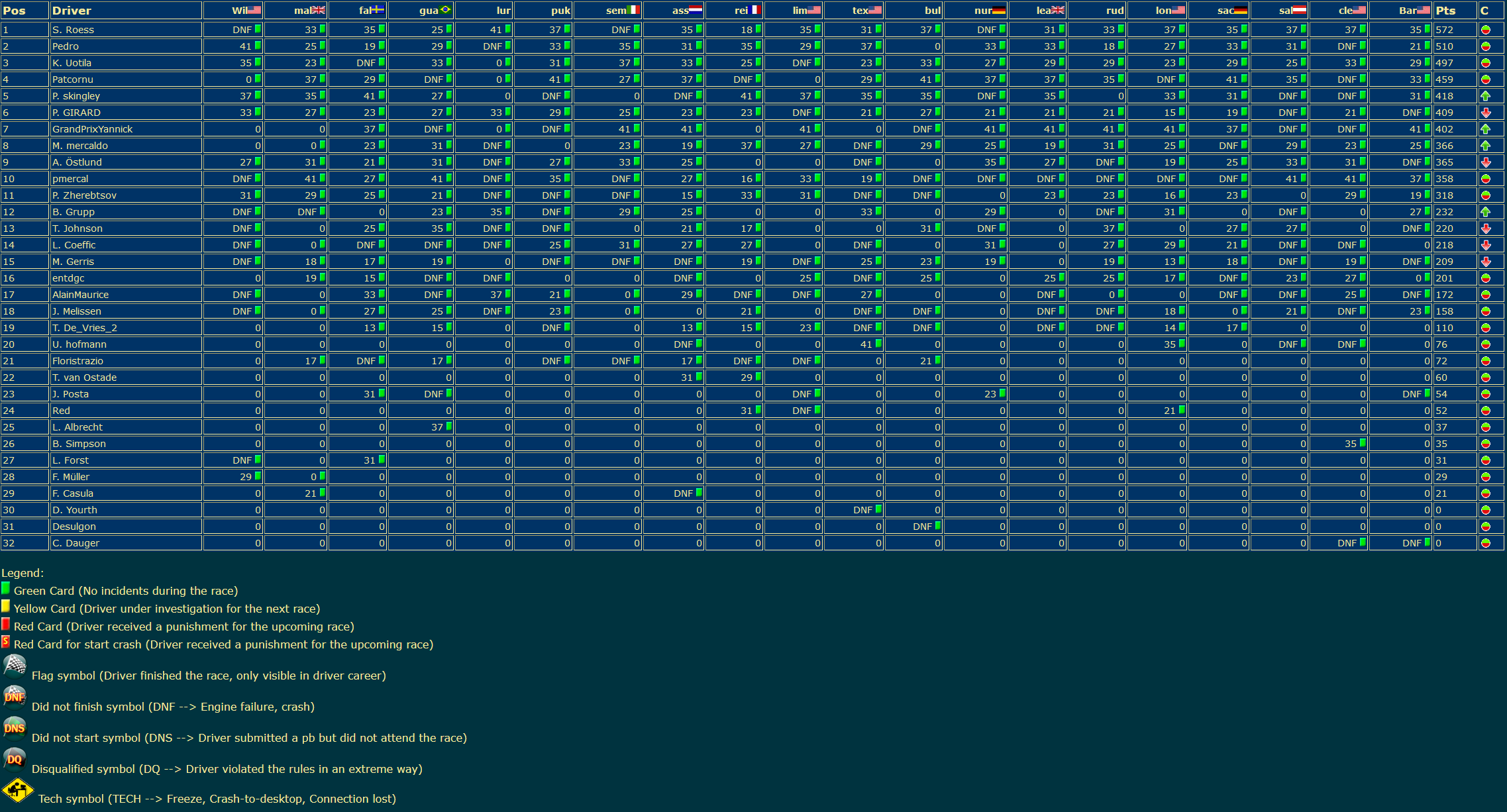Click the red start-crash card in the legend

click(x=5, y=642)
